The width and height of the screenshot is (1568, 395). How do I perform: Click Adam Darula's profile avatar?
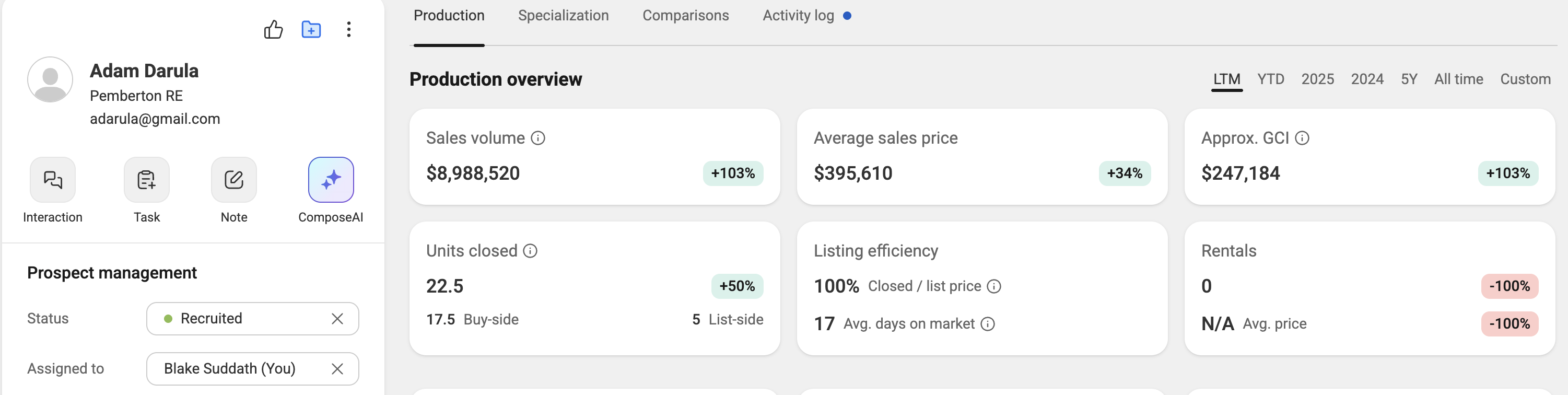coord(50,80)
